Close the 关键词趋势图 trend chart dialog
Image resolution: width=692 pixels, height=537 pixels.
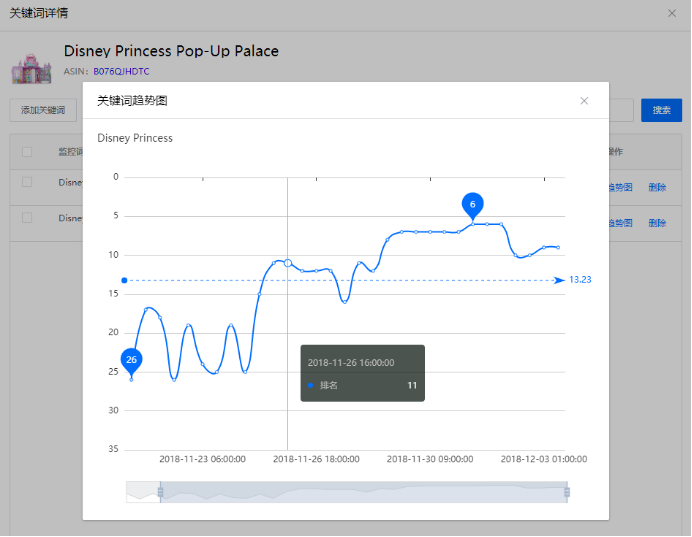click(x=584, y=101)
